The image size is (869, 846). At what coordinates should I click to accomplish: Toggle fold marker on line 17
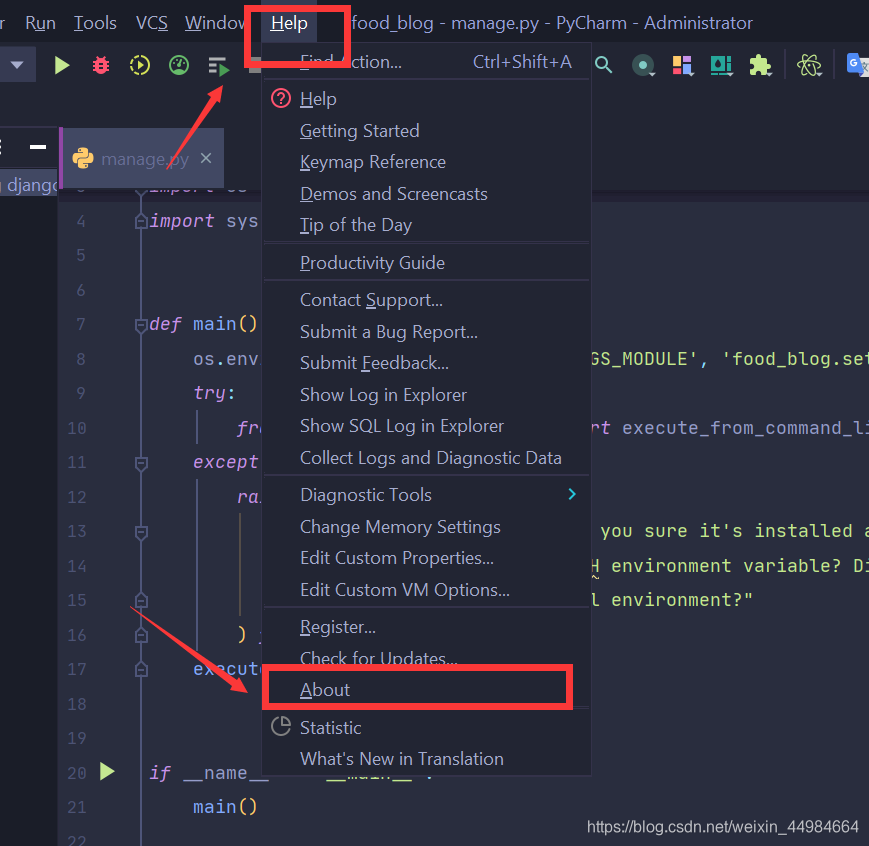(x=141, y=670)
